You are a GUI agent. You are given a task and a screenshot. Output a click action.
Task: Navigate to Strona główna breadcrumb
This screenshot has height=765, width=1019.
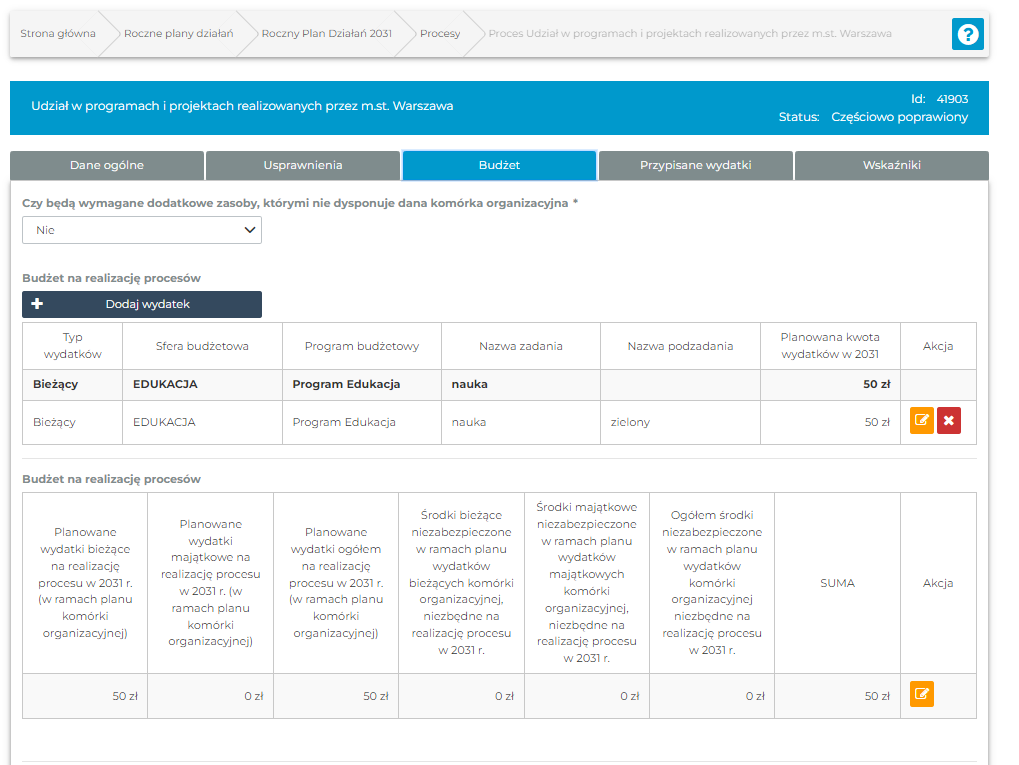tap(58, 34)
